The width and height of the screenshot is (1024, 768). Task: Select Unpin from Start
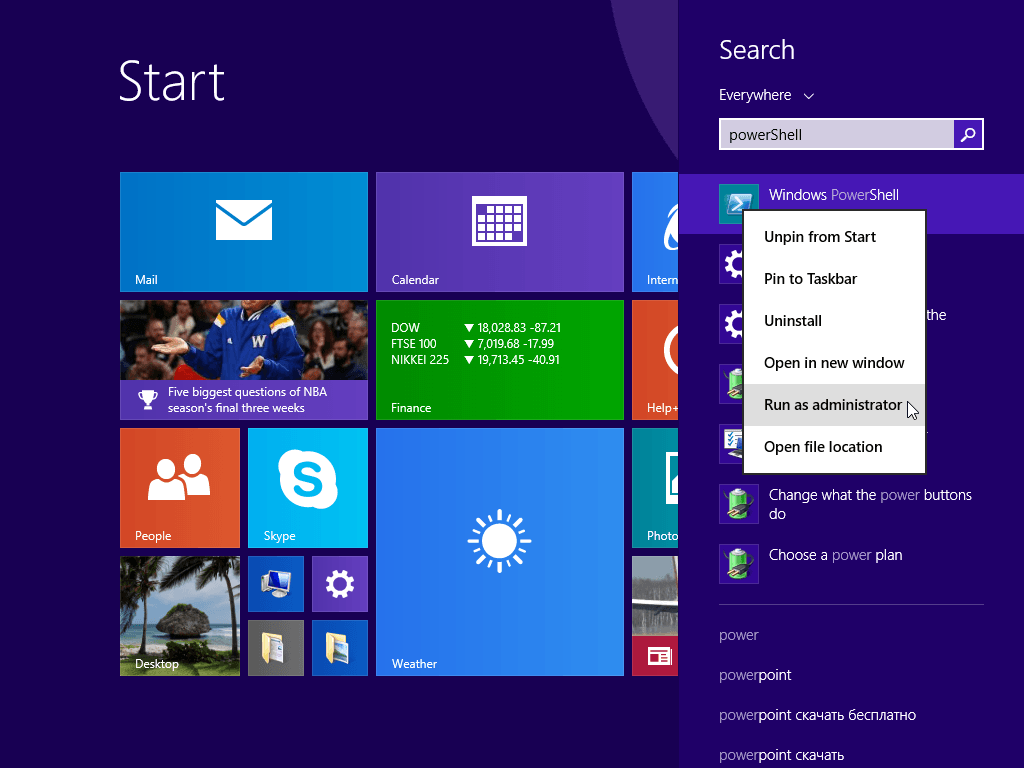pyautogui.click(x=819, y=237)
